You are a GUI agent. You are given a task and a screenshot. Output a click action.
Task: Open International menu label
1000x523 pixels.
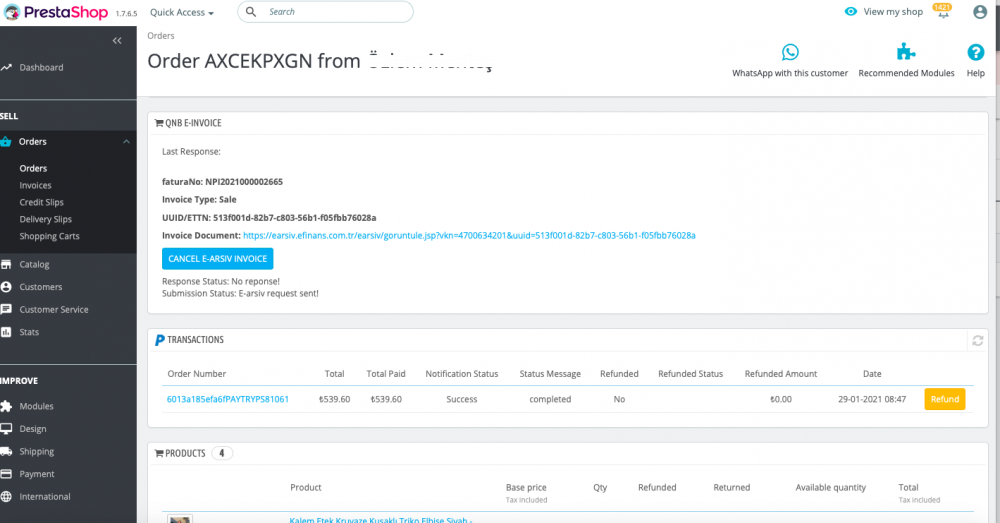(x=45, y=496)
